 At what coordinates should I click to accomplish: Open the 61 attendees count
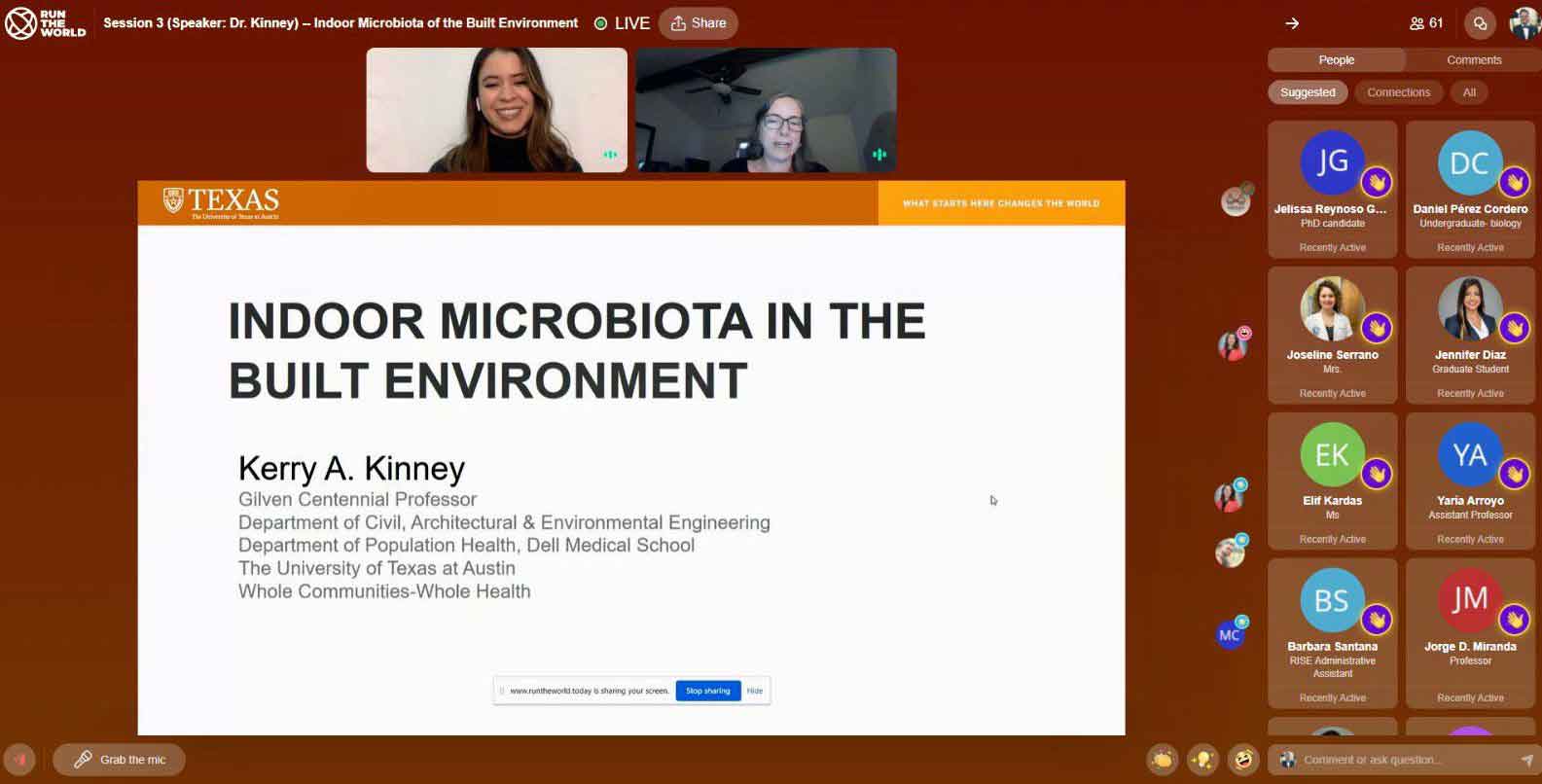(1426, 23)
